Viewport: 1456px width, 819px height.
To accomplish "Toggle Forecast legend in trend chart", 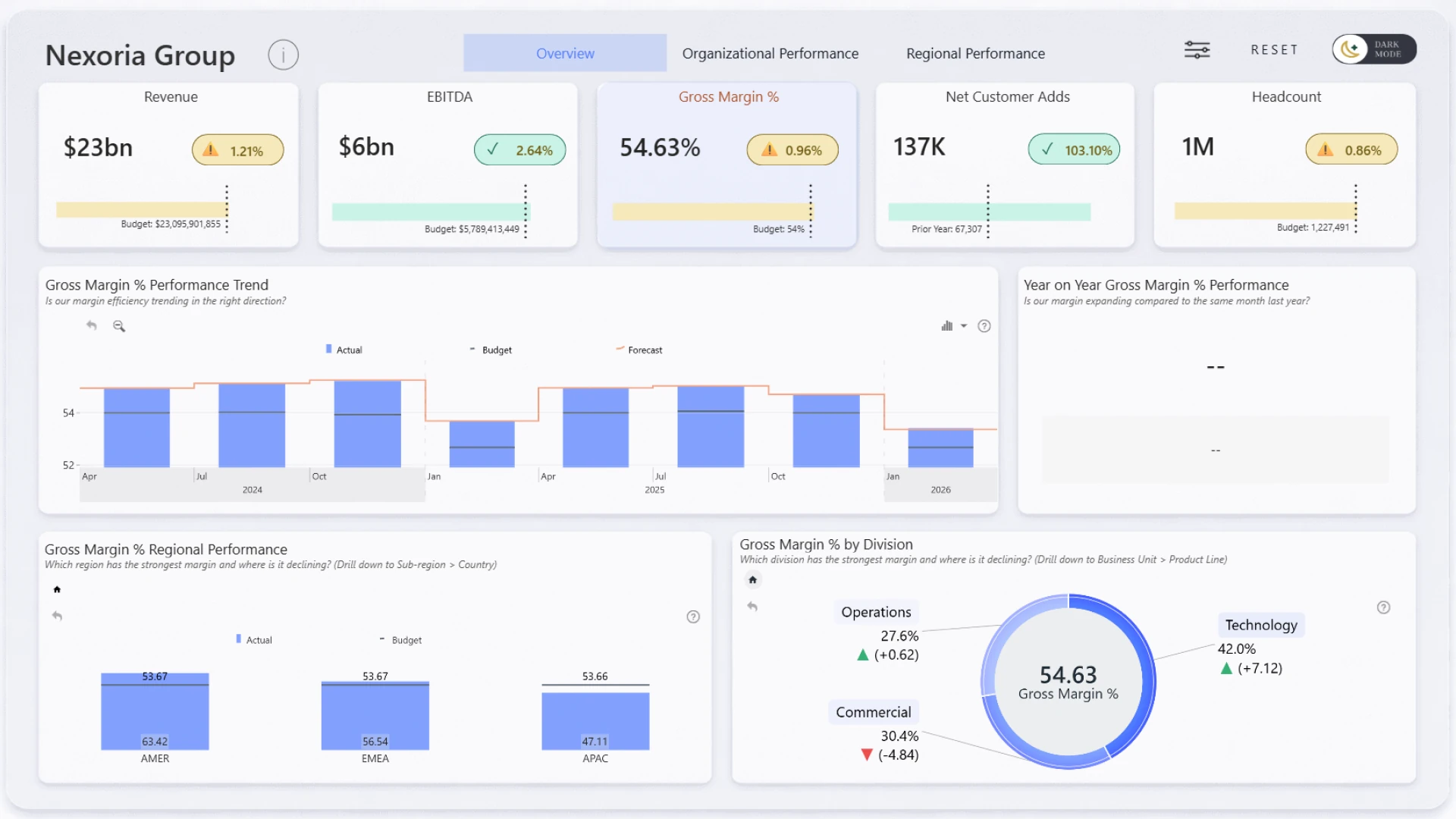I will (x=639, y=350).
